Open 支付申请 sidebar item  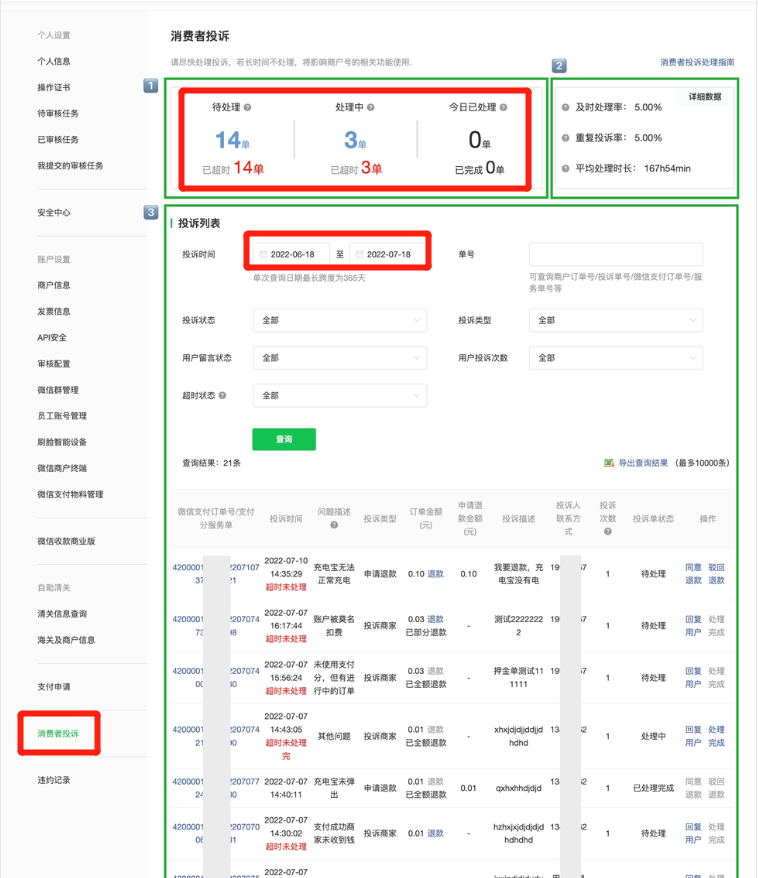coord(54,686)
